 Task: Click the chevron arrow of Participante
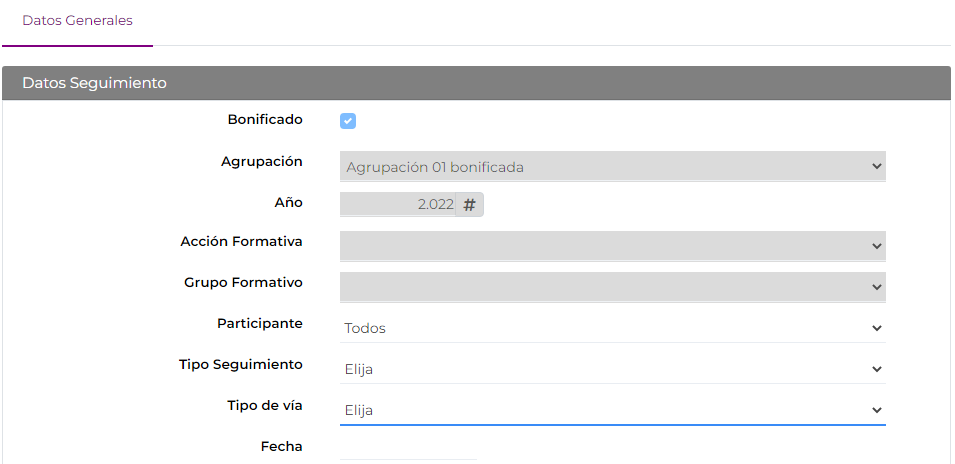[x=876, y=328]
